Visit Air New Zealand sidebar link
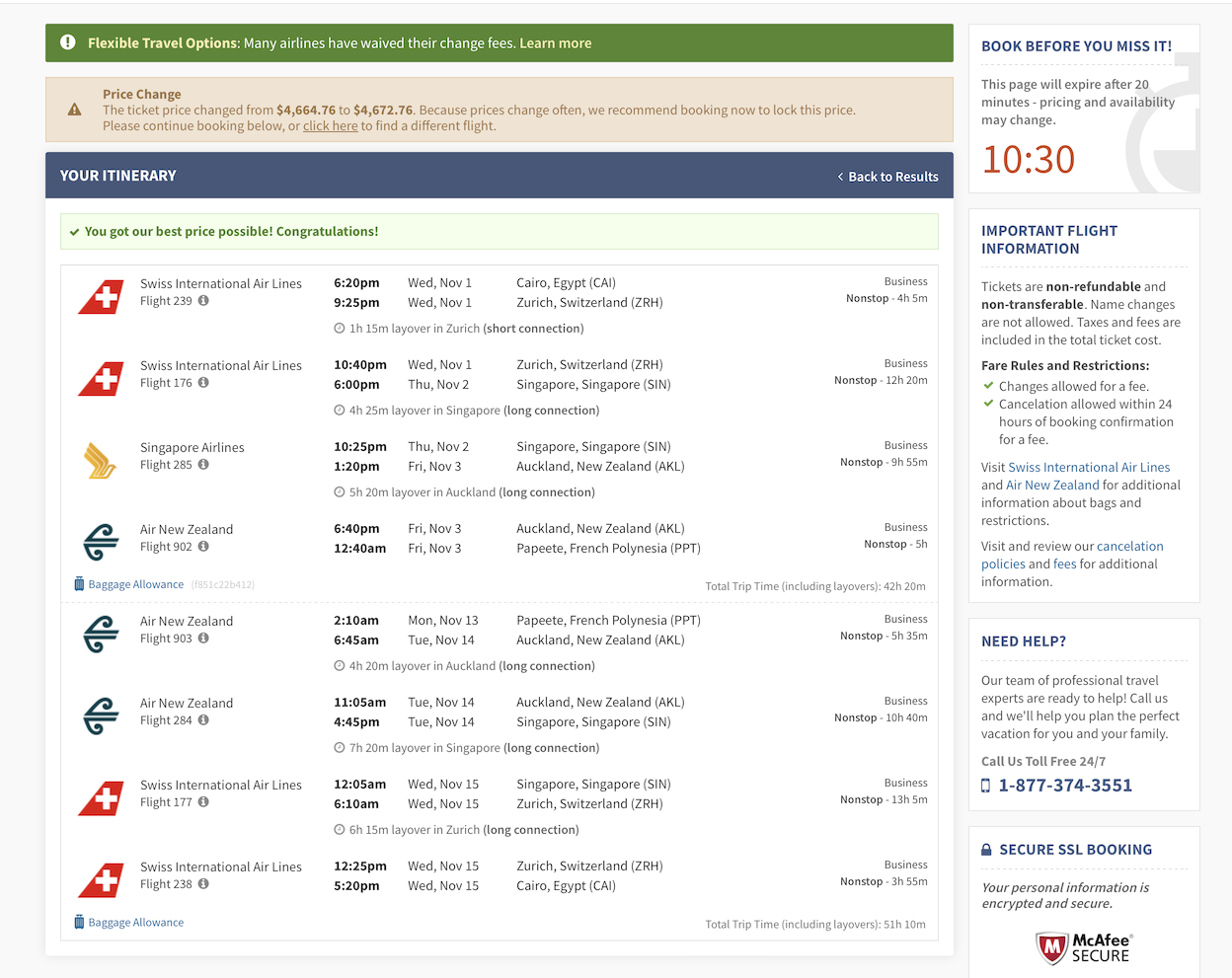This screenshot has width=1232, height=978. click(x=1052, y=486)
